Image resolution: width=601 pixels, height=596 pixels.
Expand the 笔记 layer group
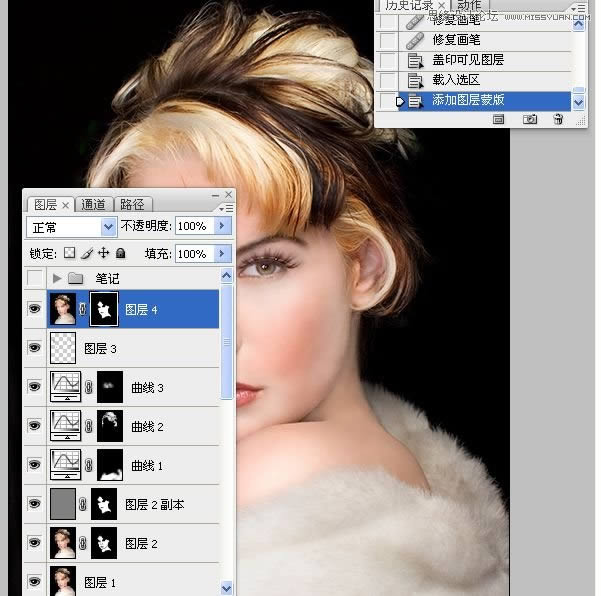tap(57, 278)
